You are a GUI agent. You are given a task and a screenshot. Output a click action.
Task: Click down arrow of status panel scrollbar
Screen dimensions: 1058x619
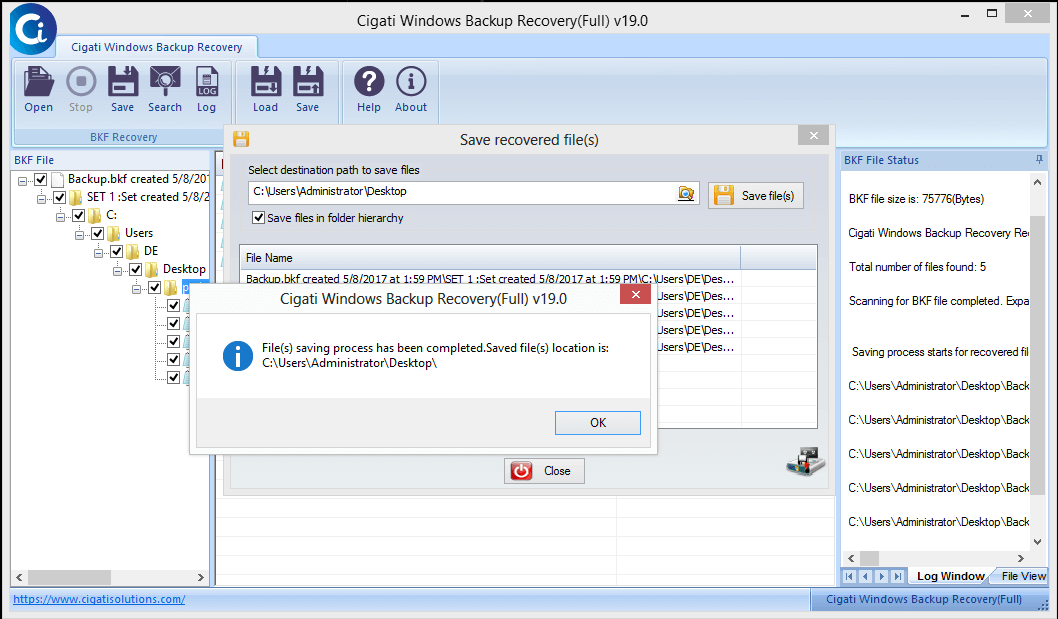click(x=1038, y=541)
